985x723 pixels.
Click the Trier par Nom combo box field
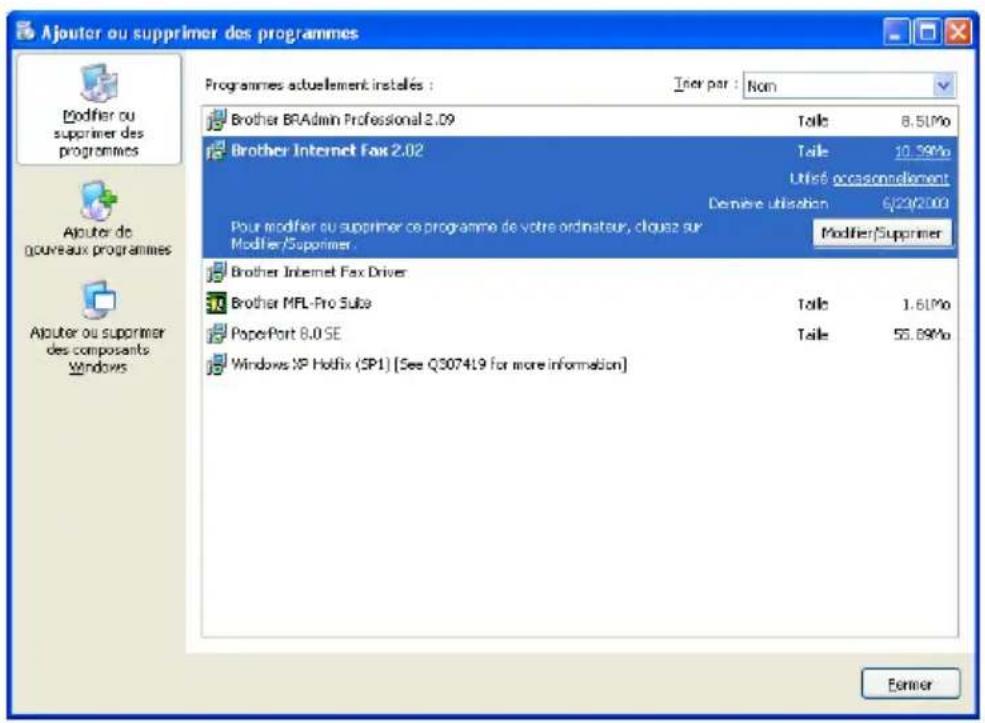[x=849, y=85]
